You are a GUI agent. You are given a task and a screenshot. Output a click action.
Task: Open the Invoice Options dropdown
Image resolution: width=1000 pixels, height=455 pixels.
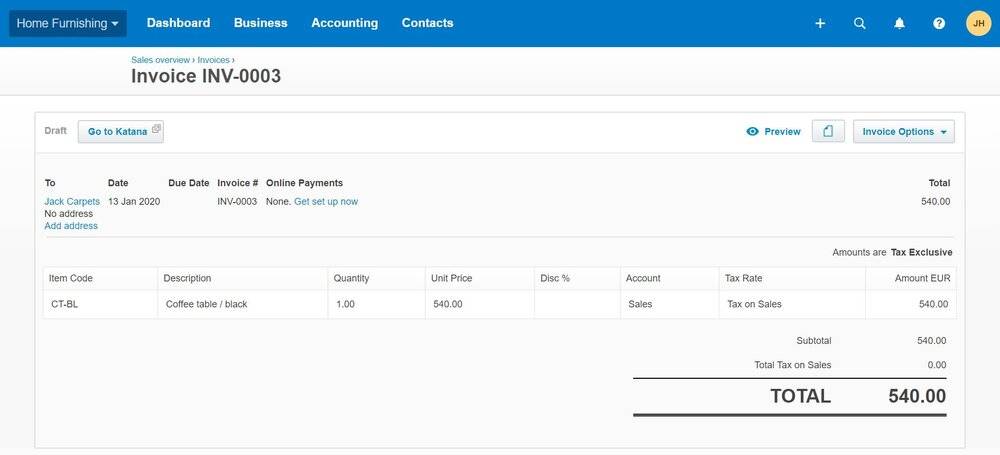click(x=903, y=132)
